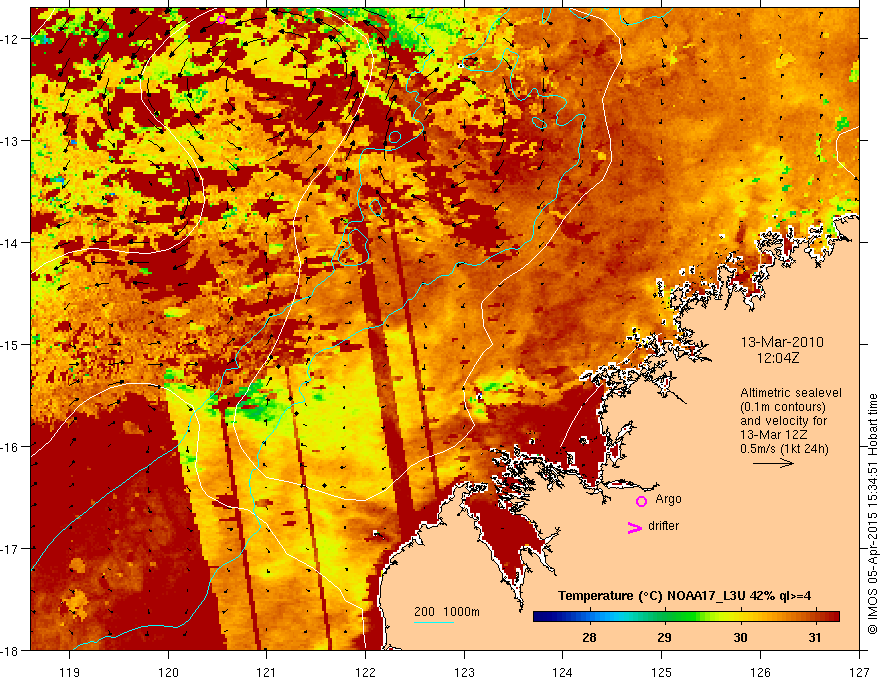
Task: Click the 200 1000m isobath label
Action: [x=447, y=612]
